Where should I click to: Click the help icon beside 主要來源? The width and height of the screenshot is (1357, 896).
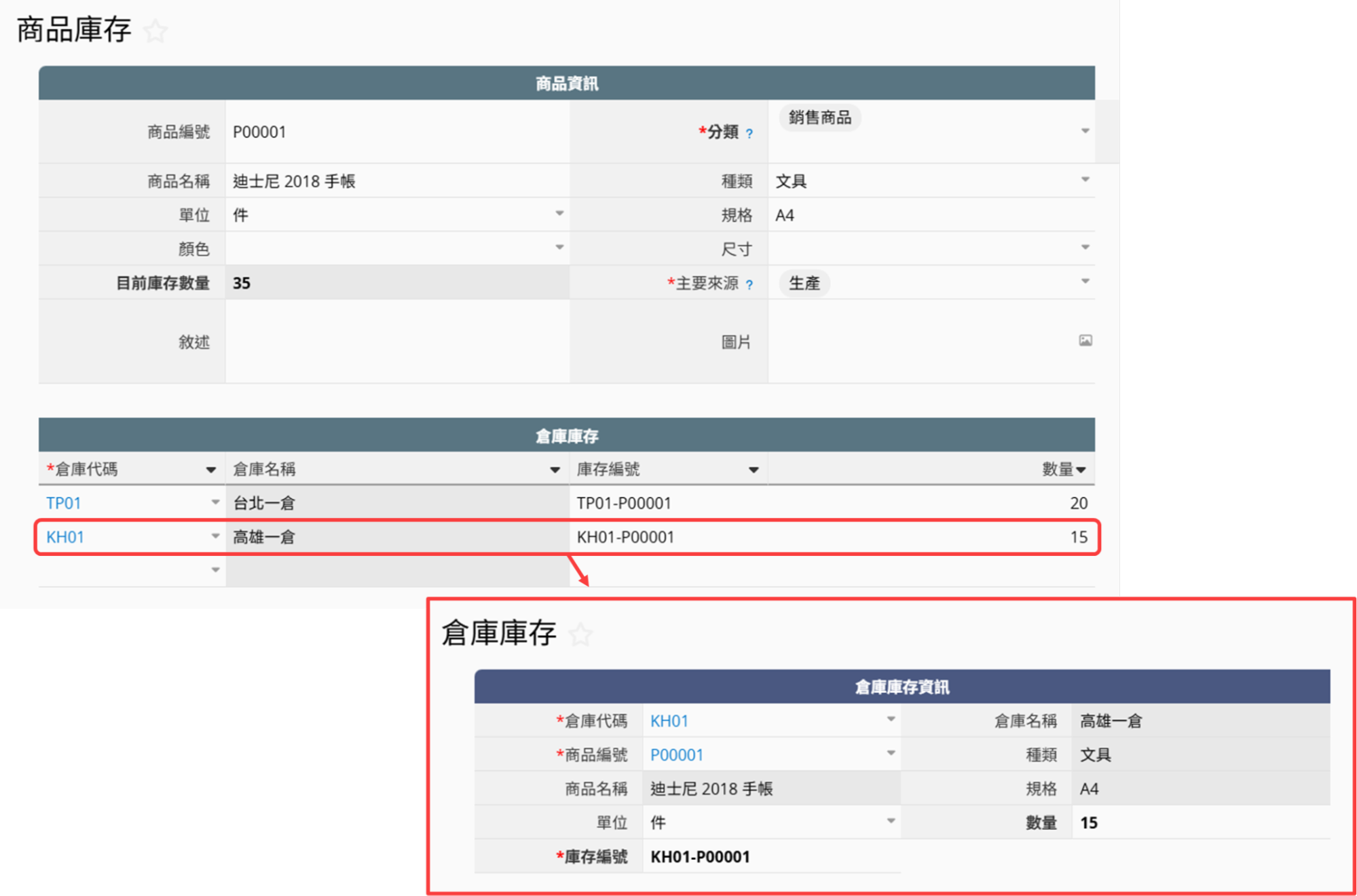749,285
